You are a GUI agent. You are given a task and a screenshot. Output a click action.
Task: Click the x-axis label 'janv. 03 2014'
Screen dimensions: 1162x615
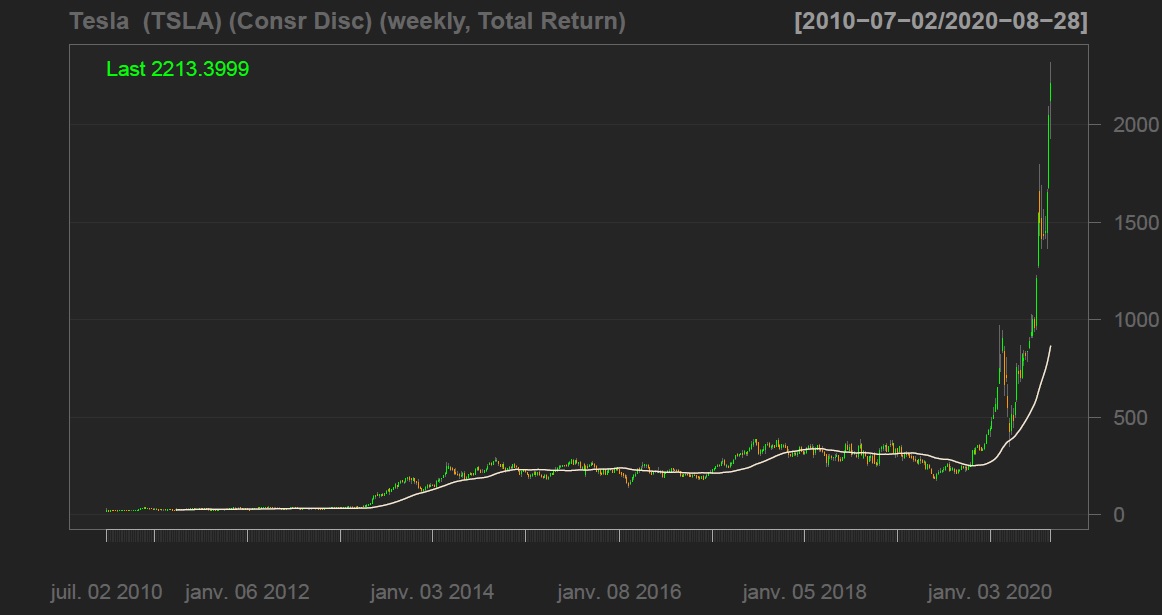point(432,592)
